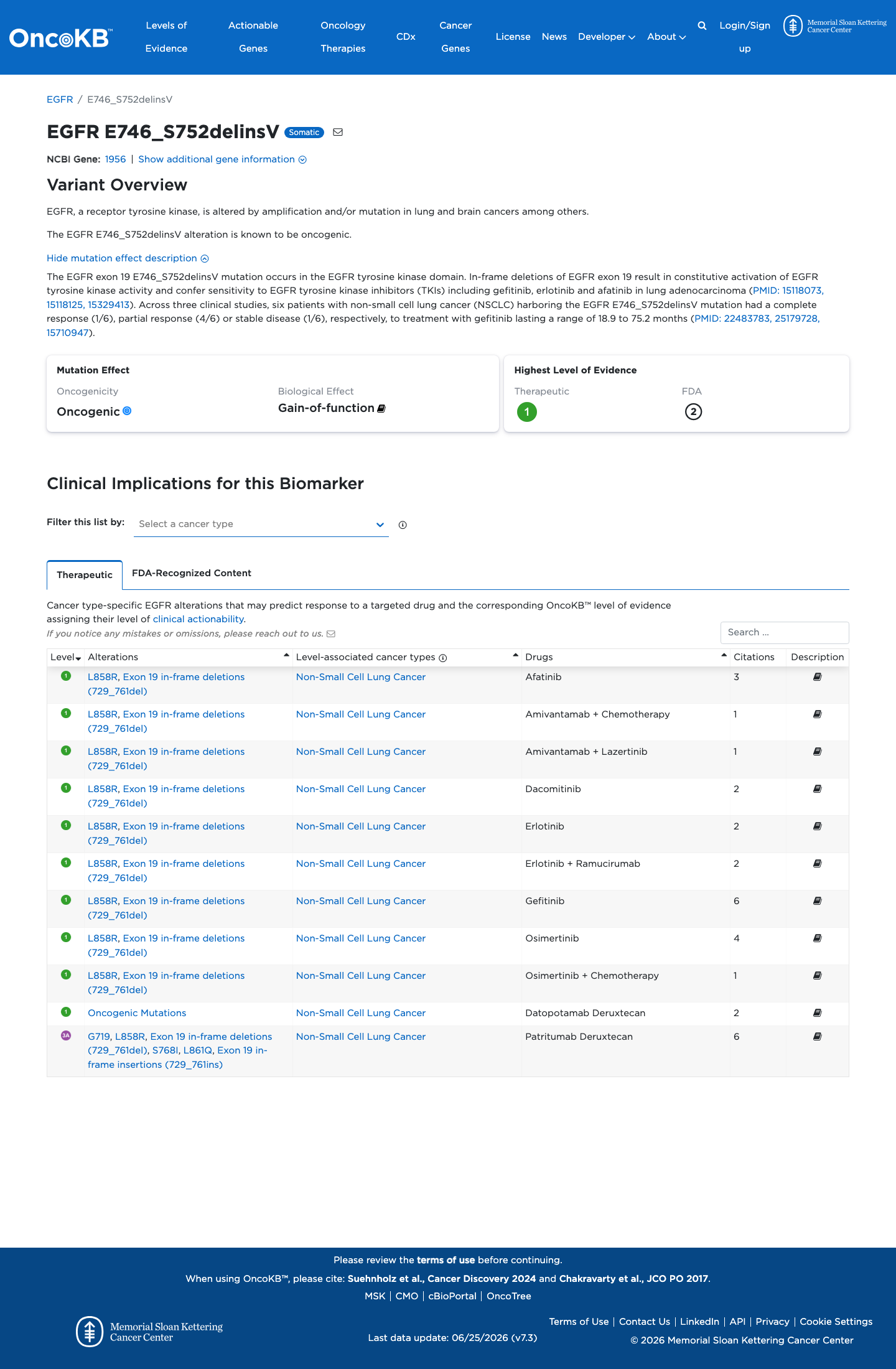Open 'Oncogenic Mutations' alteration link
The height and width of the screenshot is (1369, 896).
tap(137, 1013)
